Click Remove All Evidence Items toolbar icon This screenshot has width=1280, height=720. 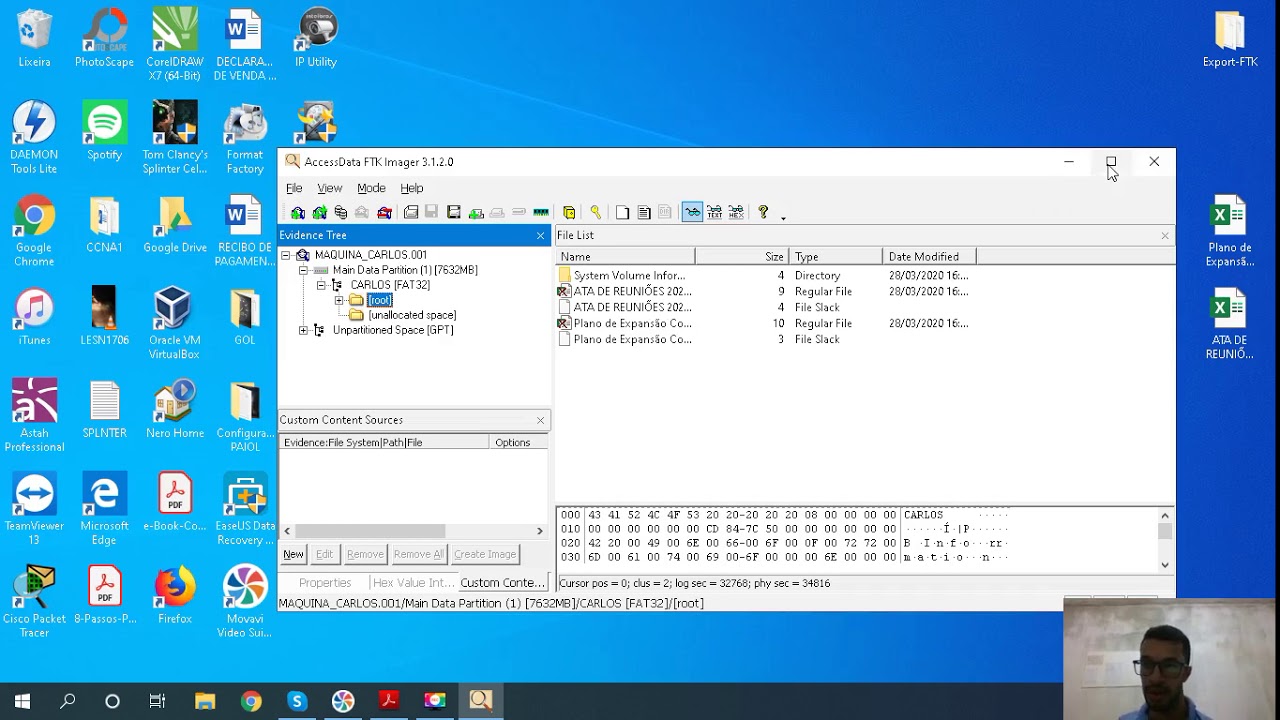[x=384, y=212]
